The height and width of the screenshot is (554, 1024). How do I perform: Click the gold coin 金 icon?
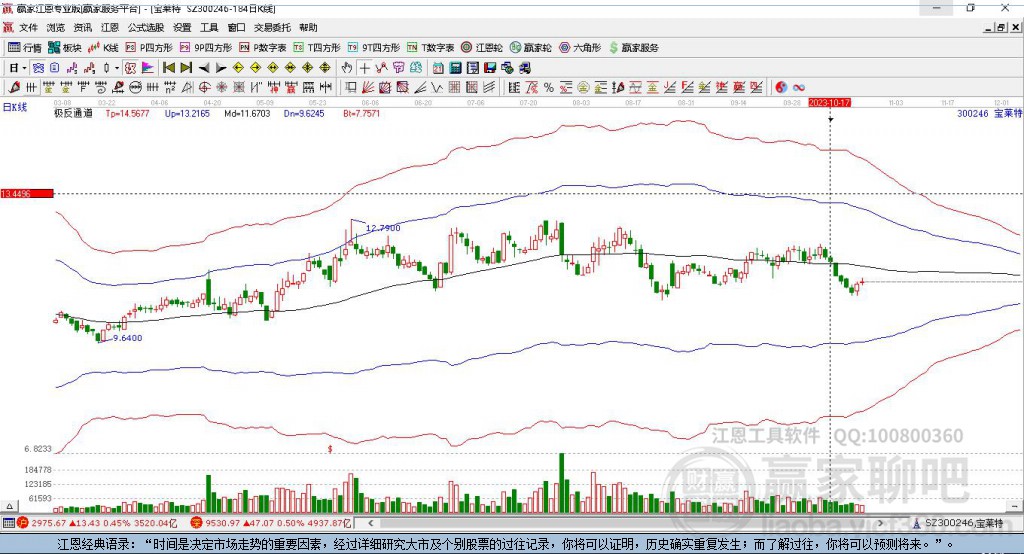tap(583, 88)
